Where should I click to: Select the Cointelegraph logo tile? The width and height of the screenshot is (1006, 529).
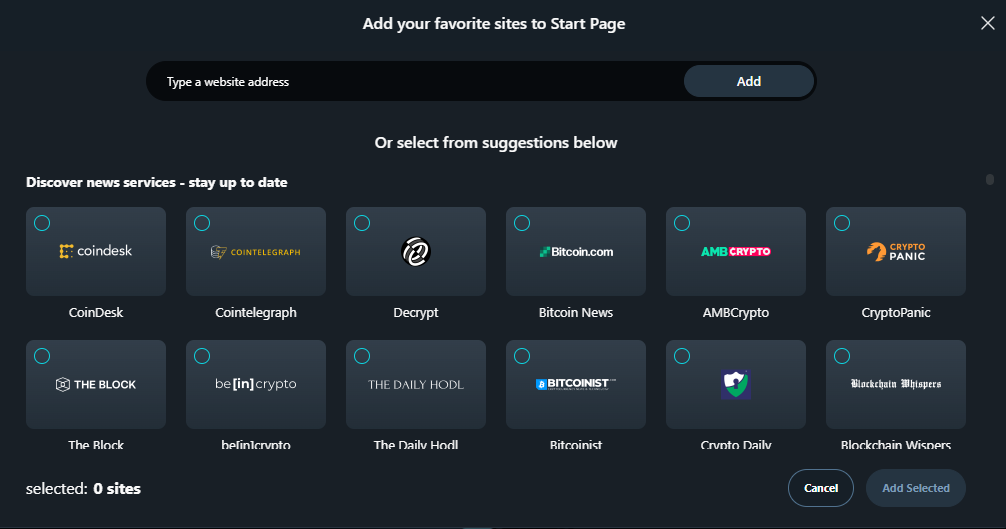pyautogui.click(x=256, y=251)
